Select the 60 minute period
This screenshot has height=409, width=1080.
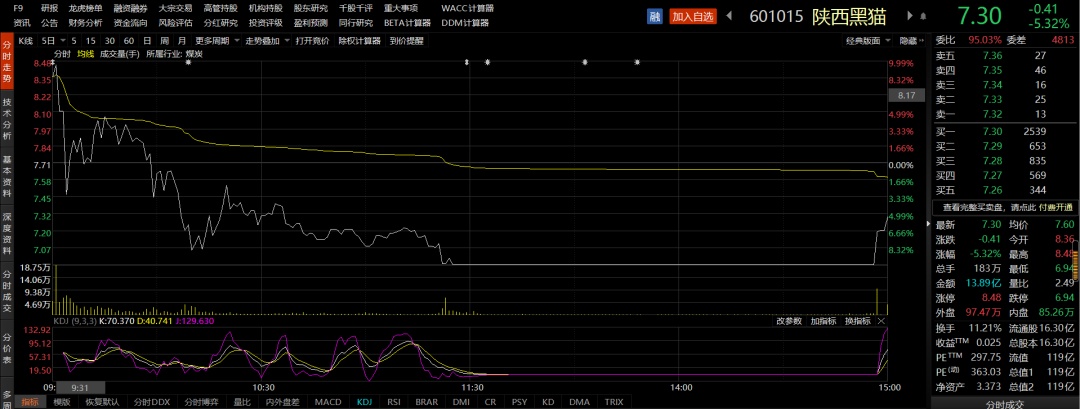coord(129,41)
